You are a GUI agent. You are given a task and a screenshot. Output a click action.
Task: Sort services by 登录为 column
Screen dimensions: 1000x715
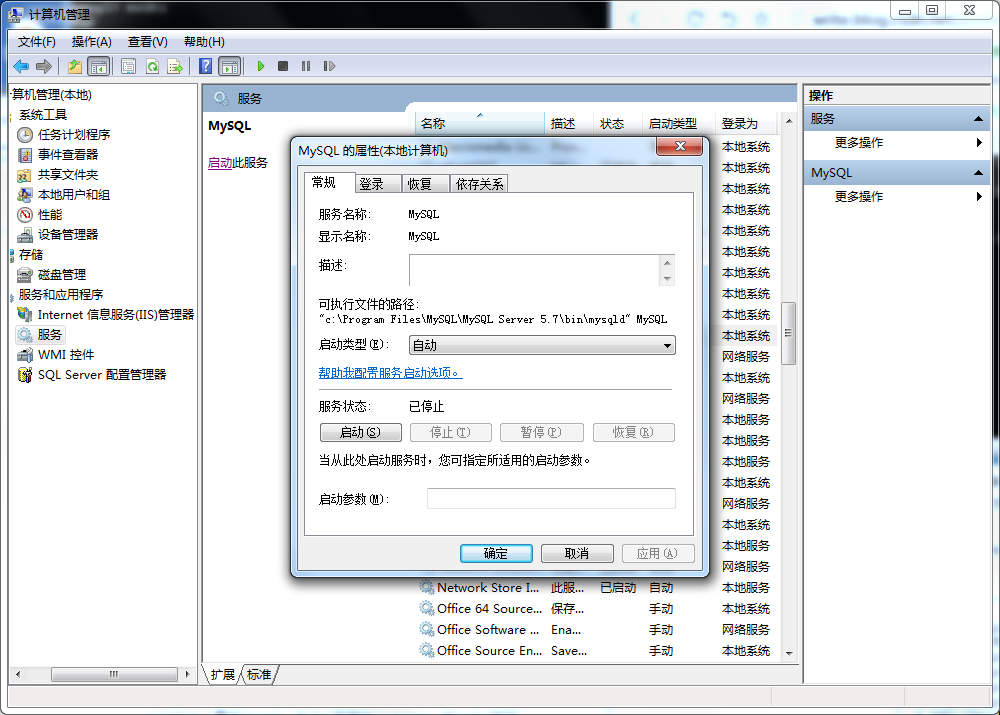click(x=746, y=123)
